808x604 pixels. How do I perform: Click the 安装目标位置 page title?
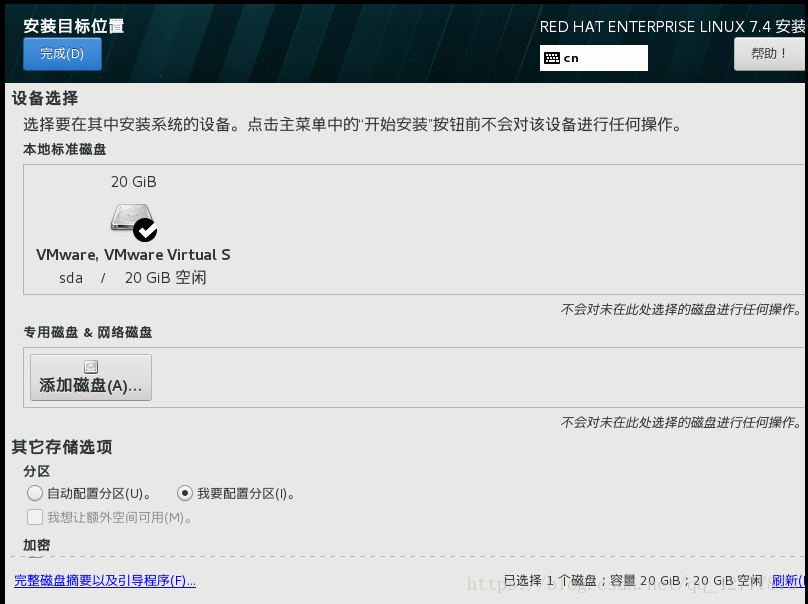tap(74, 26)
